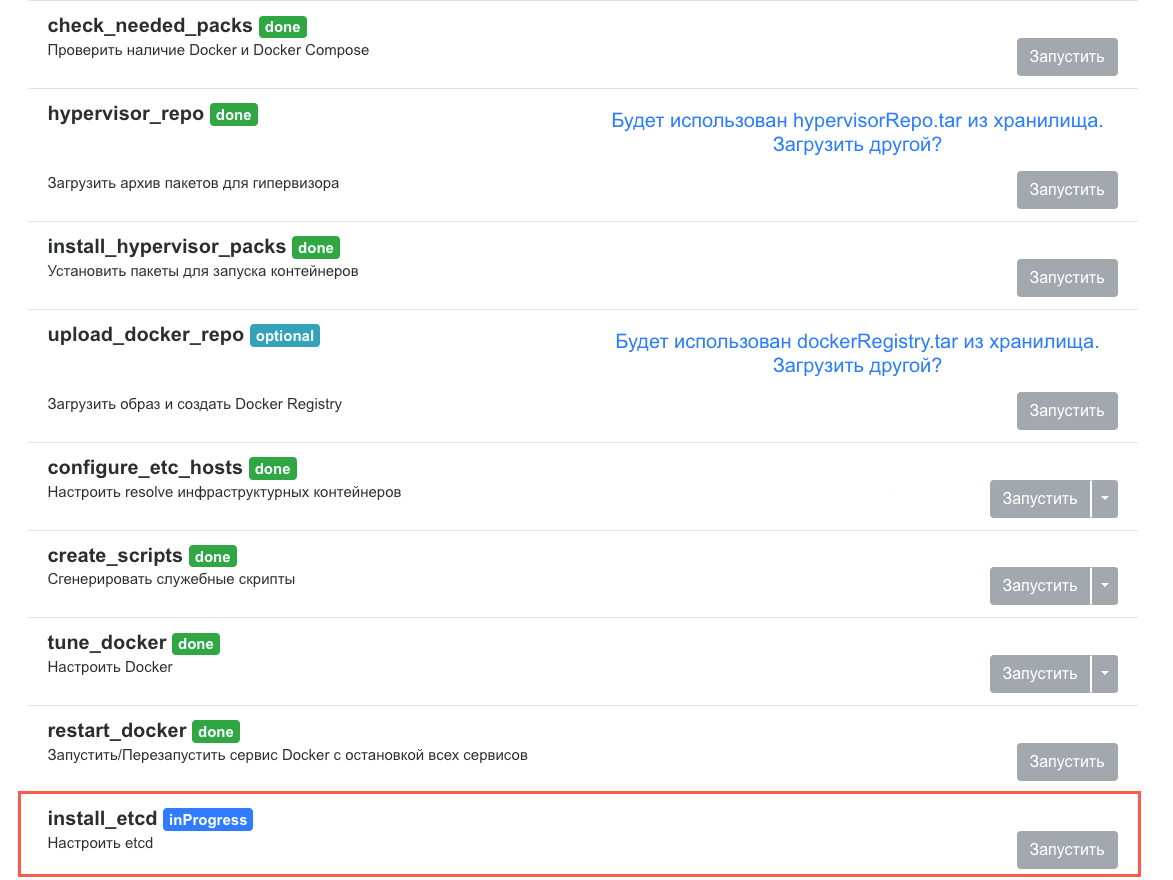Open the tune_docker run options dropdown
1173x880 pixels.
point(1104,674)
